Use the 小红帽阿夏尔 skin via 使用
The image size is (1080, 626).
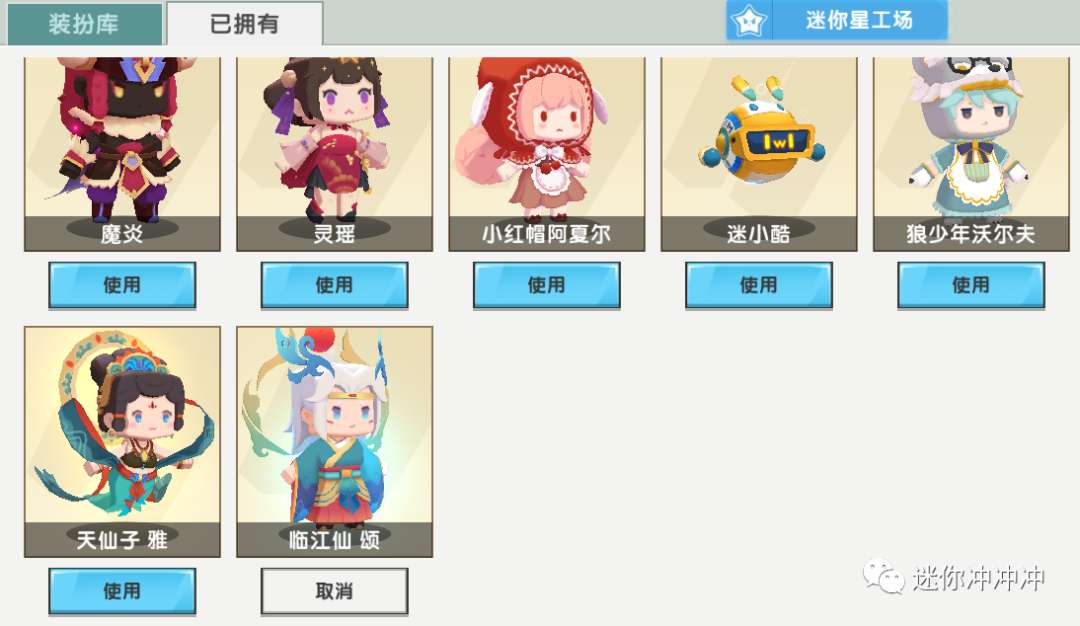tap(546, 285)
